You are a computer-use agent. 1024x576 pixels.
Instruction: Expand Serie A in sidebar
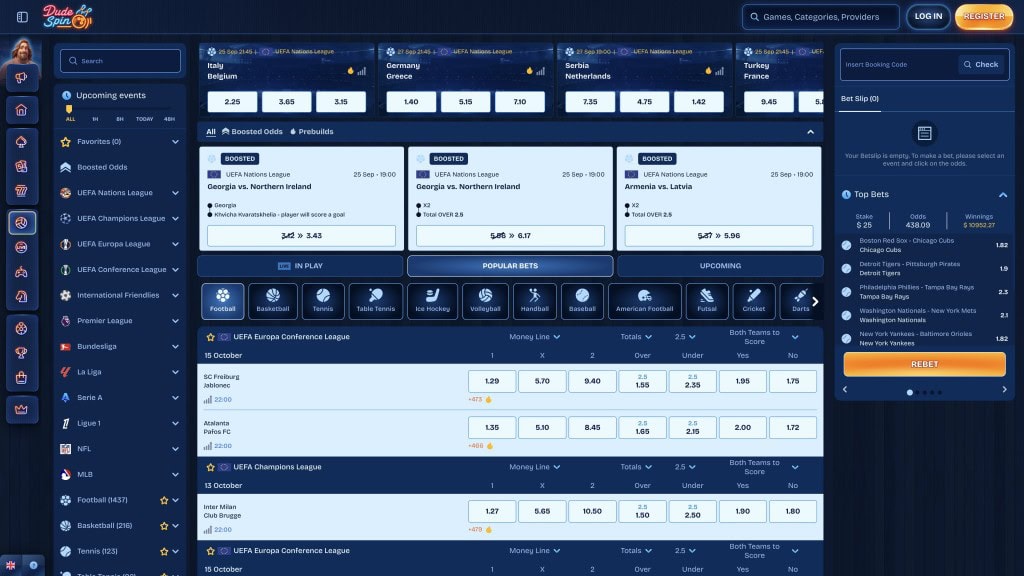175,398
